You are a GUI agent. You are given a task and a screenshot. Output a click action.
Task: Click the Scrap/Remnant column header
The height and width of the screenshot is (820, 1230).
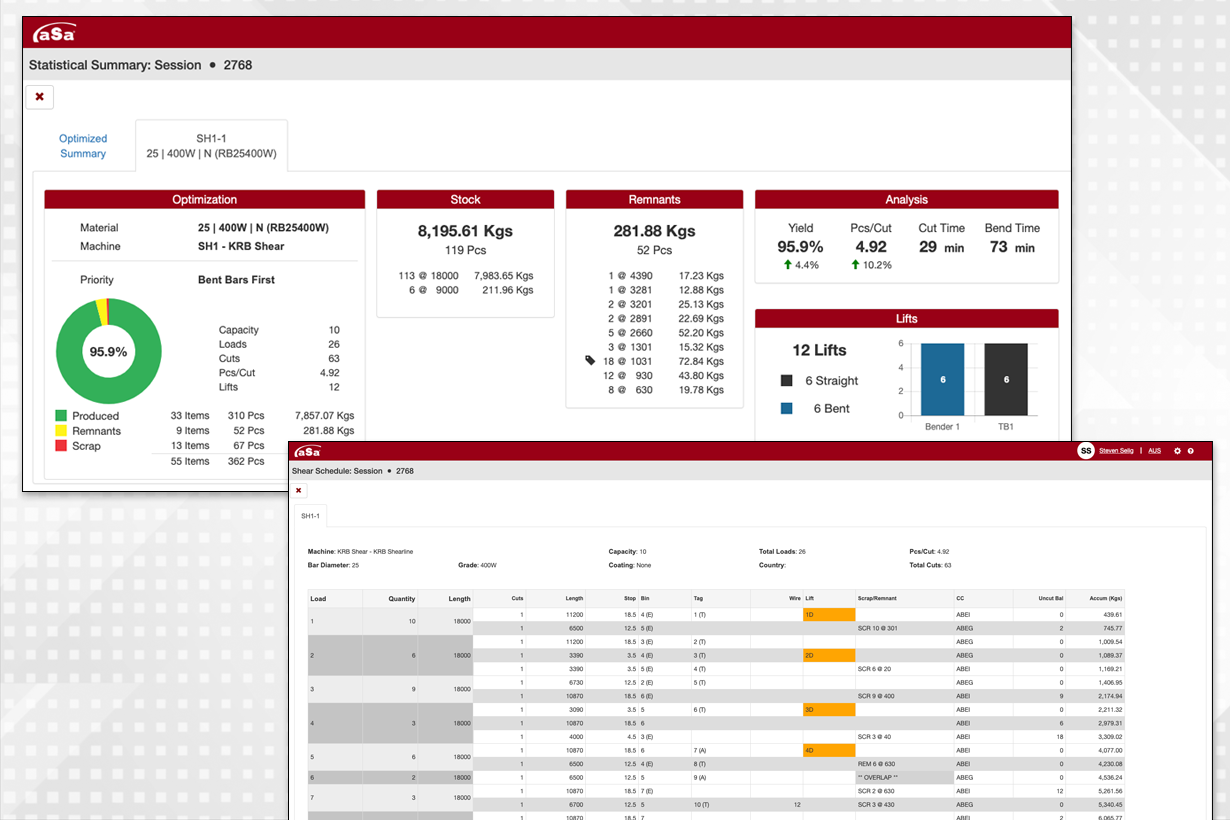click(x=904, y=598)
